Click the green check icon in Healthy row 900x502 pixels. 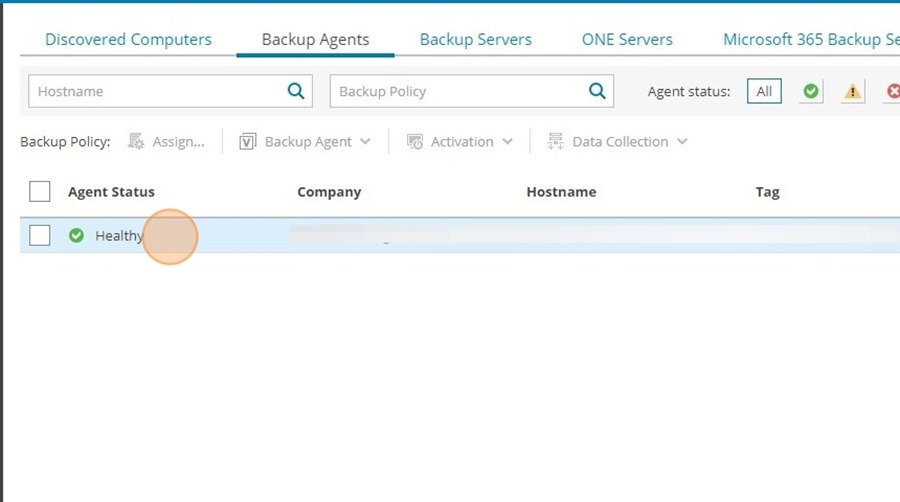(x=76, y=235)
